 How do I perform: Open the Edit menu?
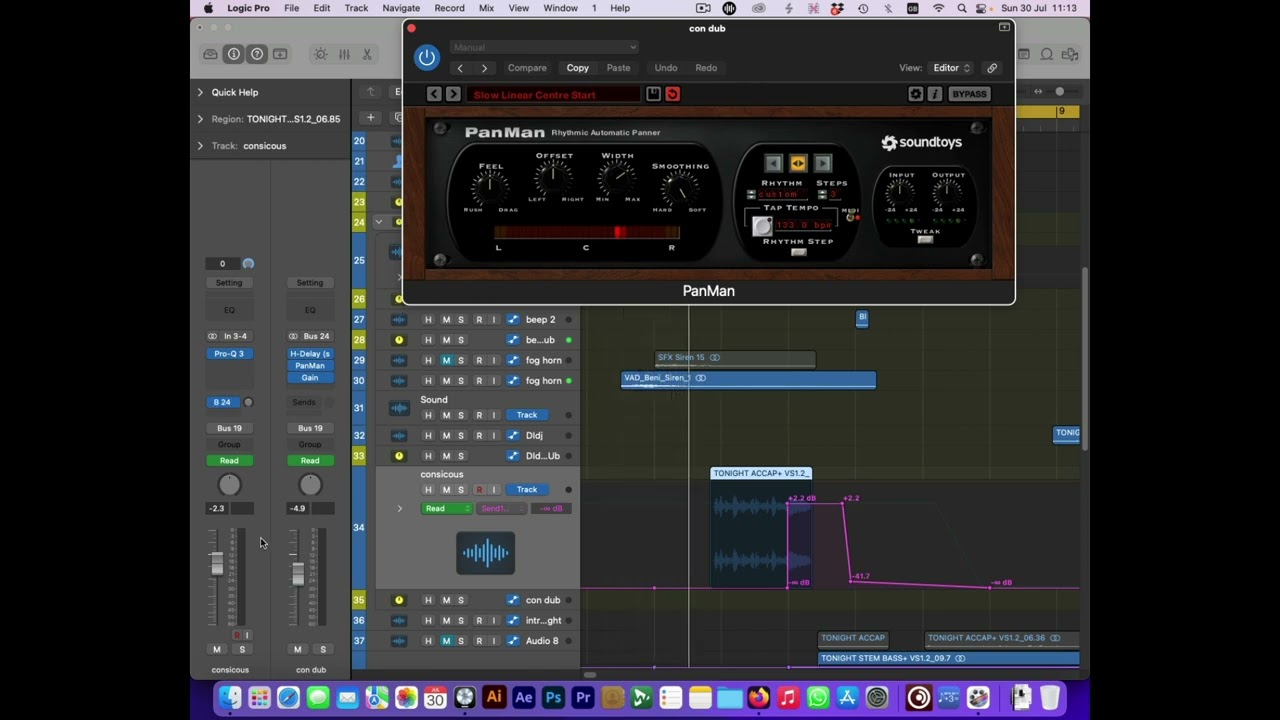(x=322, y=8)
